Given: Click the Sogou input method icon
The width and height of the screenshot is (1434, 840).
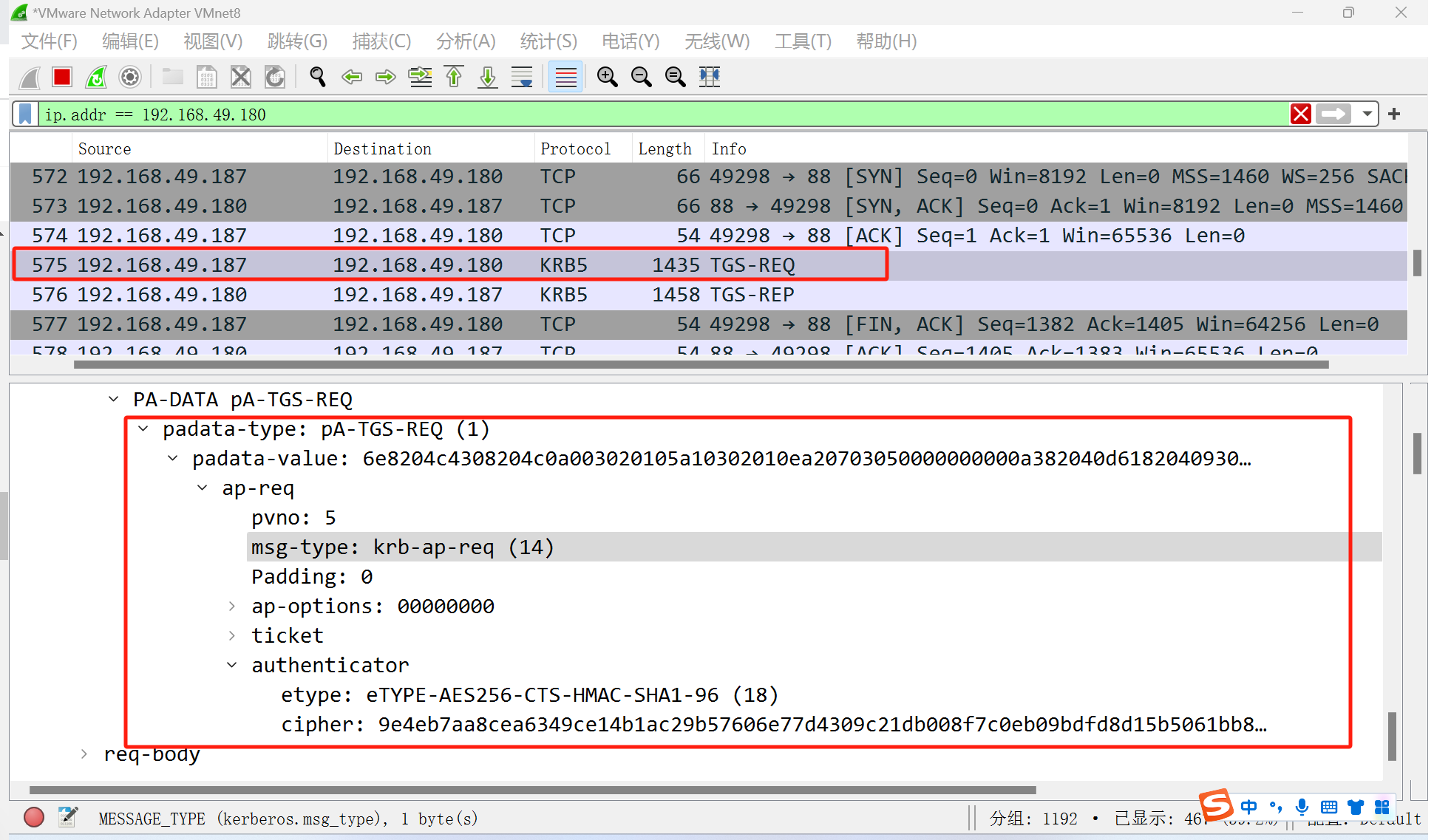Looking at the screenshot, I should coord(1215,805).
